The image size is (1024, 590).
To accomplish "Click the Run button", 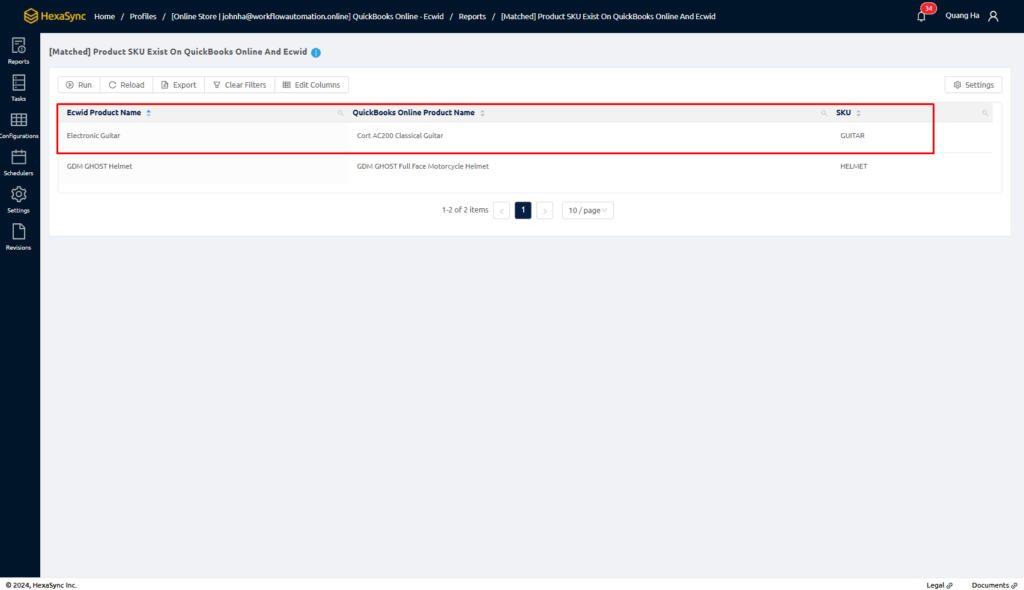I will coord(79,85).
